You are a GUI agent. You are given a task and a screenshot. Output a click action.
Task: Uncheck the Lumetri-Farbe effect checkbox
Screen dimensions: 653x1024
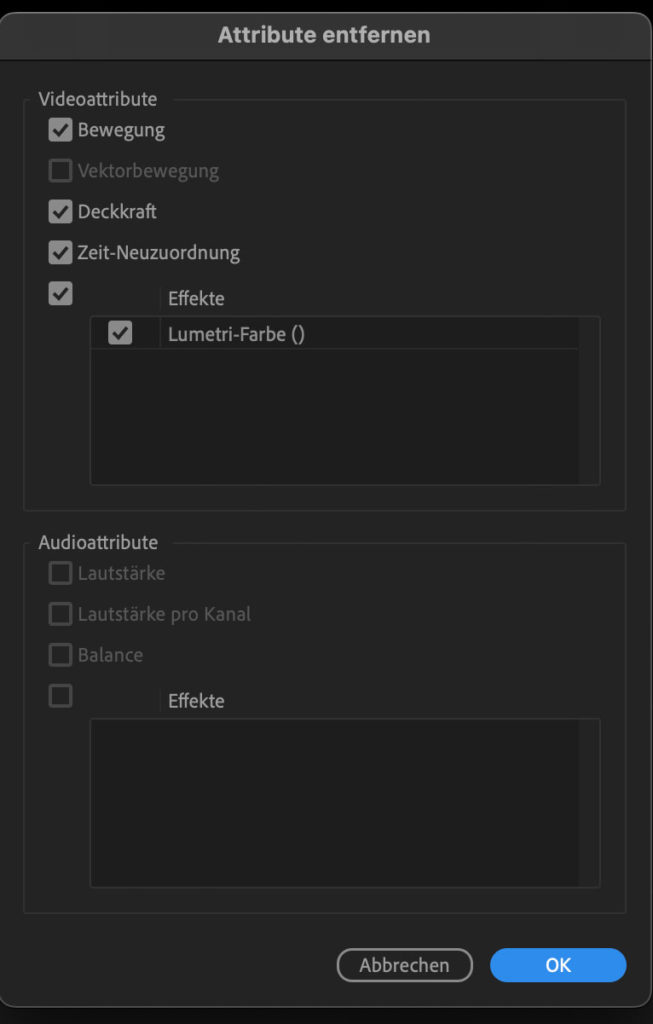(x=120, y=334)
